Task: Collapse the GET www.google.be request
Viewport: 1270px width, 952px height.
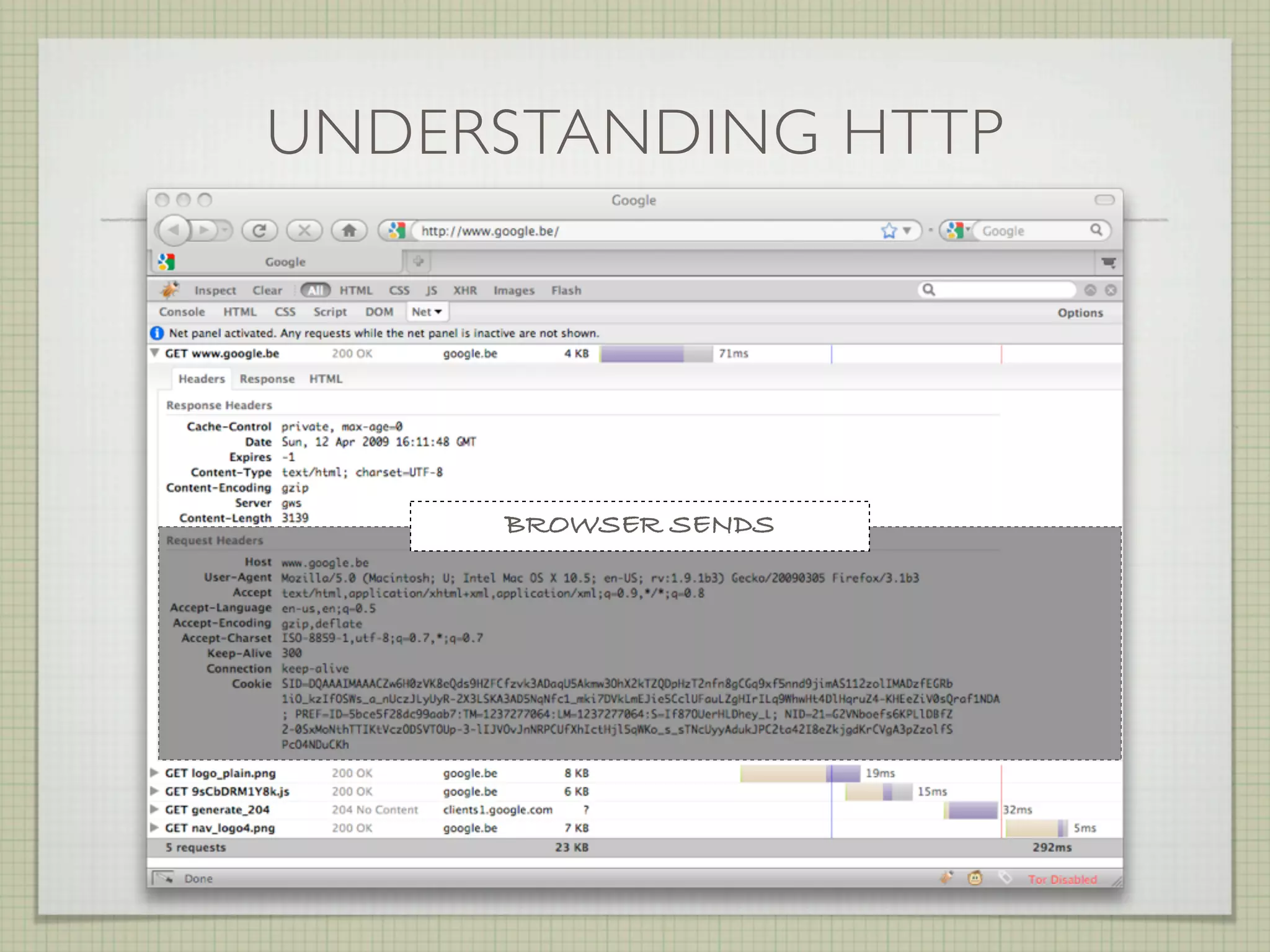Action: coord(154,353)
